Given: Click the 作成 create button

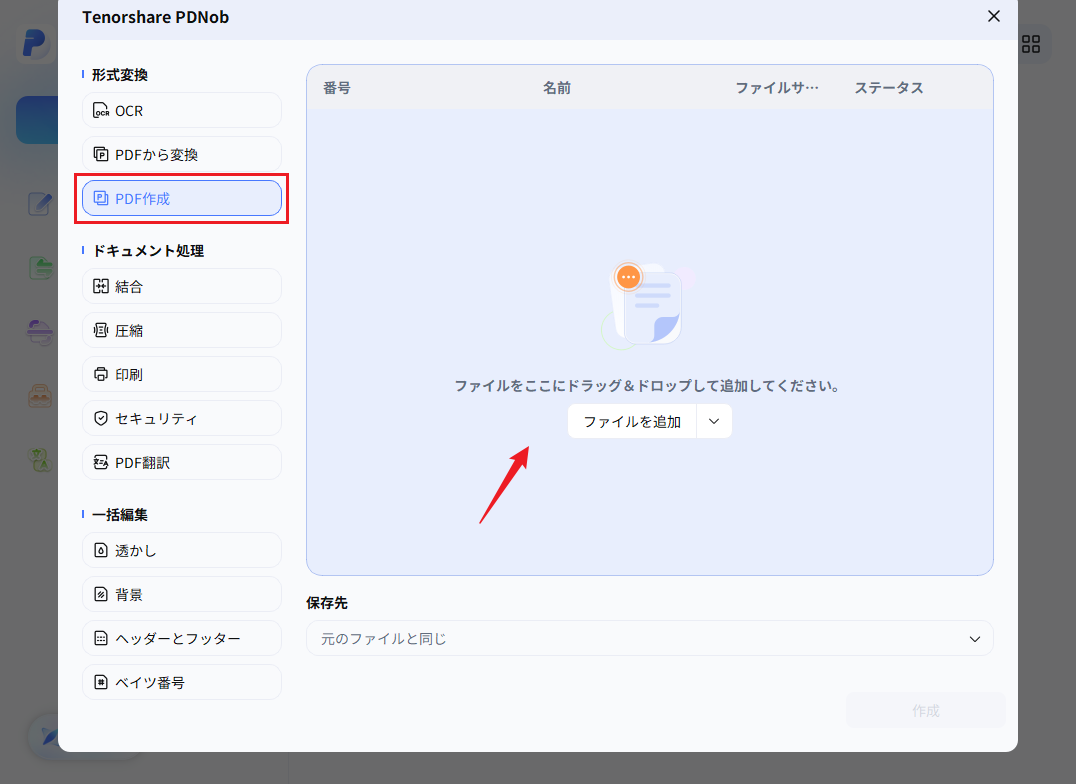Looking at the screenshot, I should (x=926, y=711).
